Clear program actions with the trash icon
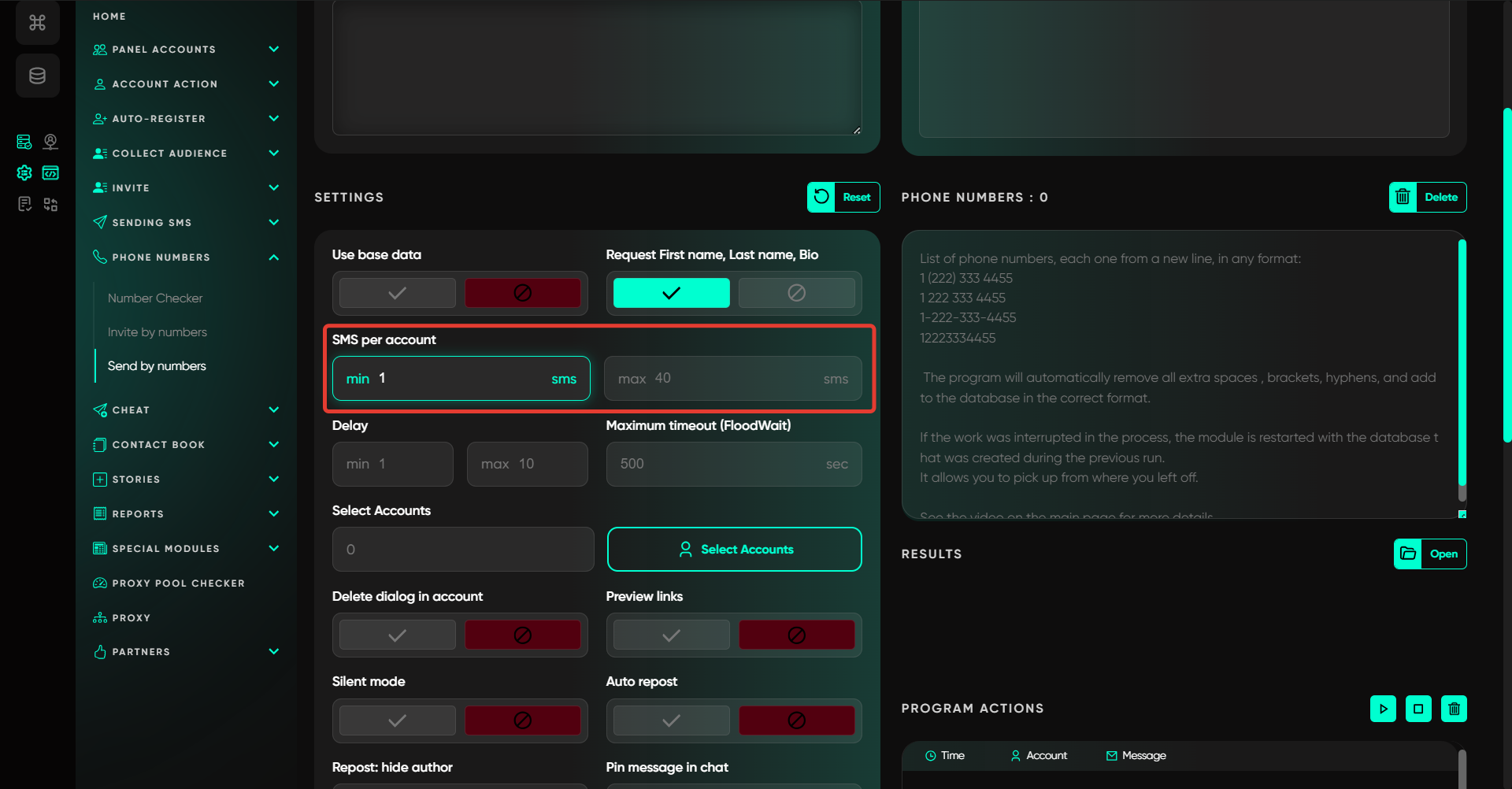This screenshot has height=789, width=1512. 1454,709
